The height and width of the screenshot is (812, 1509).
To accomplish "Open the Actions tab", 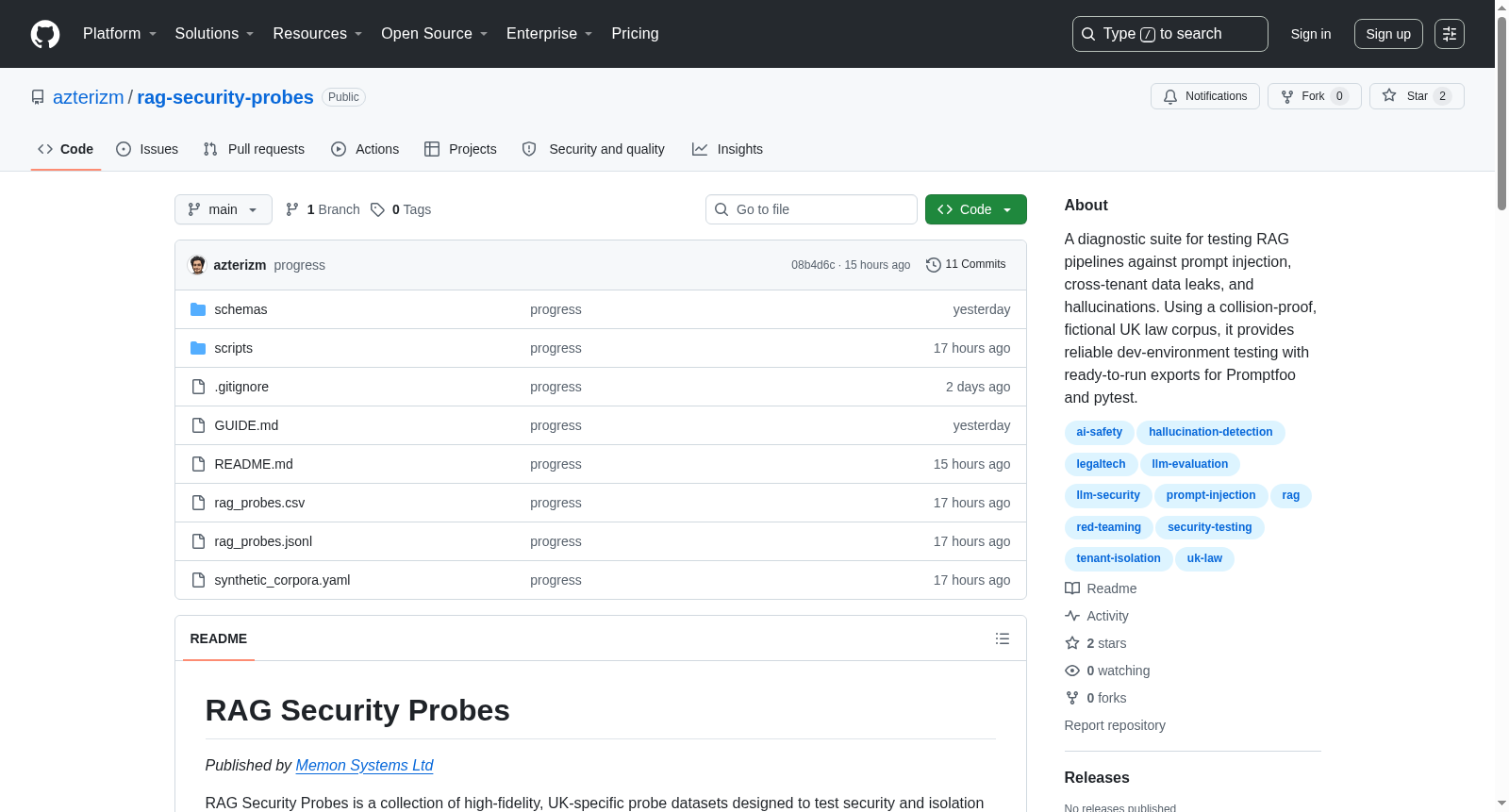I will [365, 149].
